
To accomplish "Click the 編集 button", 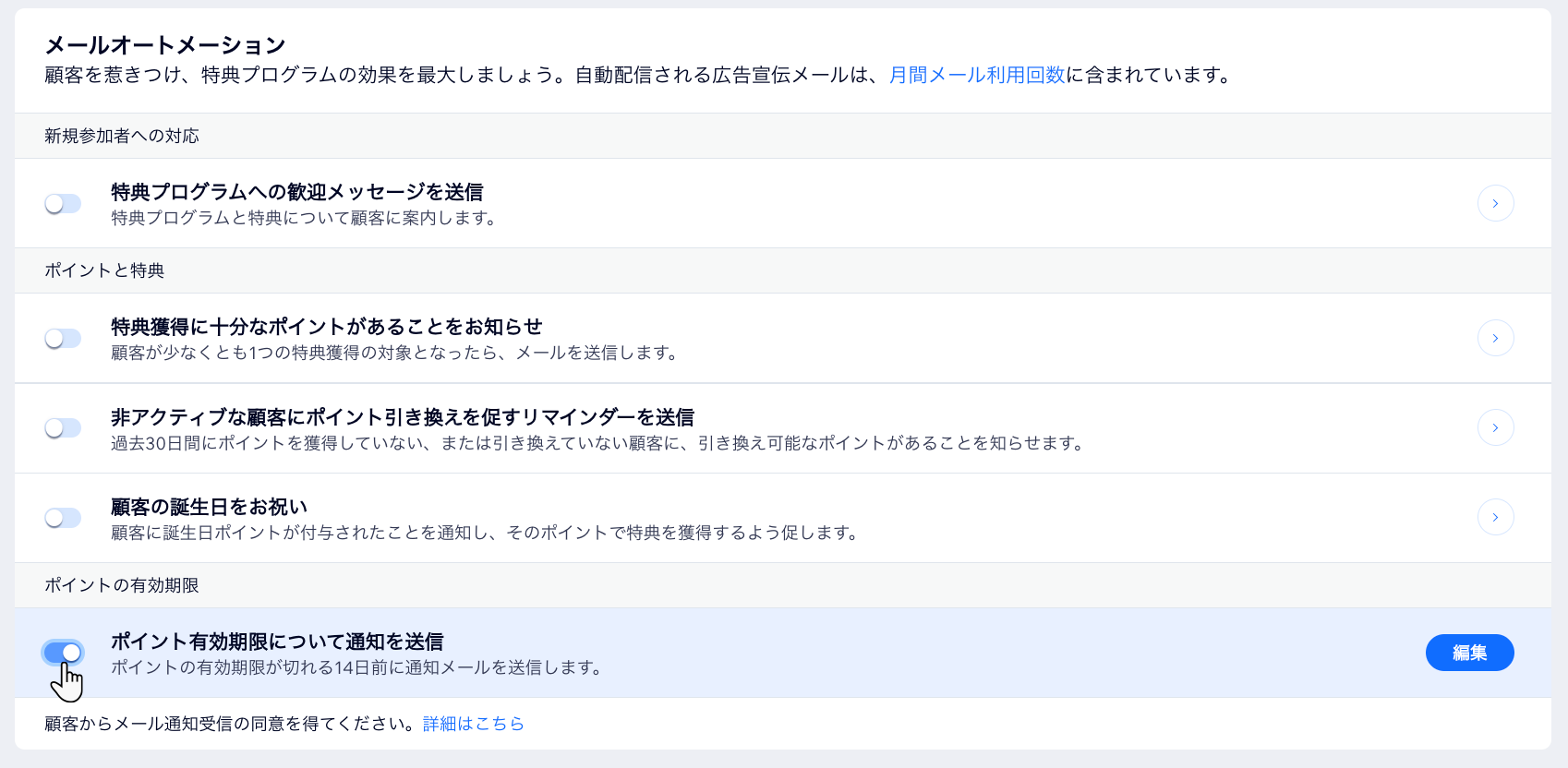I will point(1469,653).
